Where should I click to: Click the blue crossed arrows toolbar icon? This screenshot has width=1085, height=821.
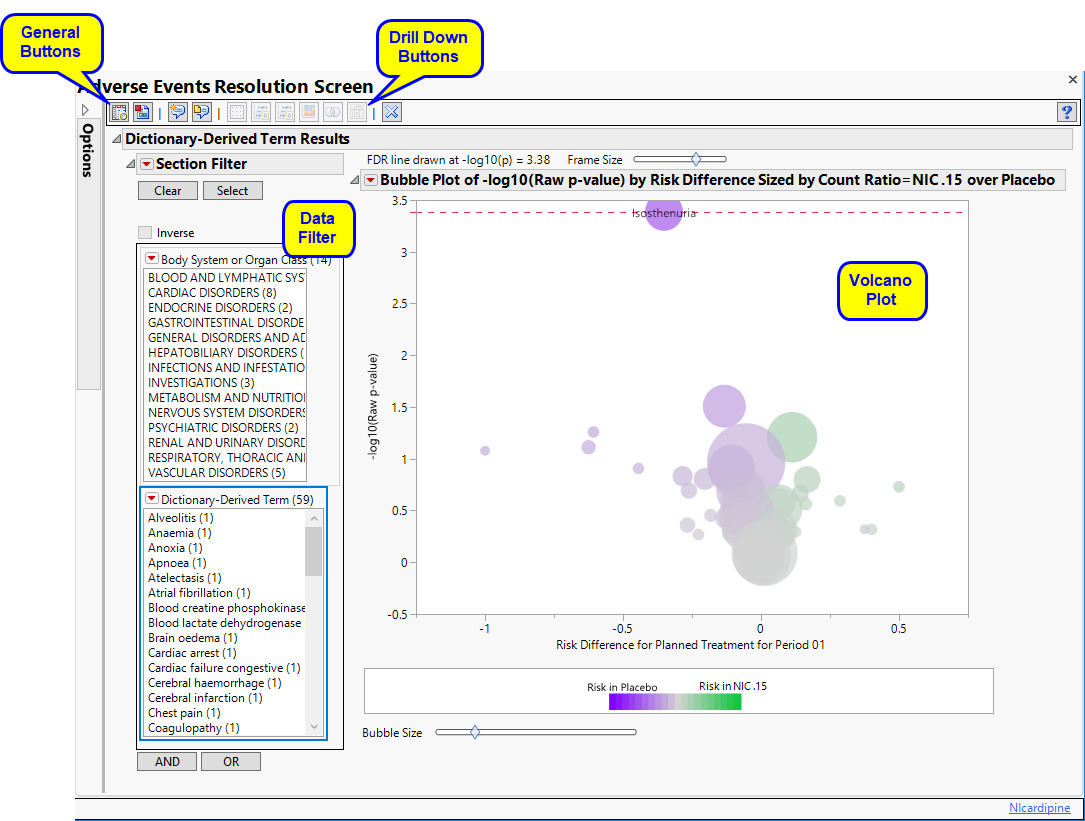392,112
